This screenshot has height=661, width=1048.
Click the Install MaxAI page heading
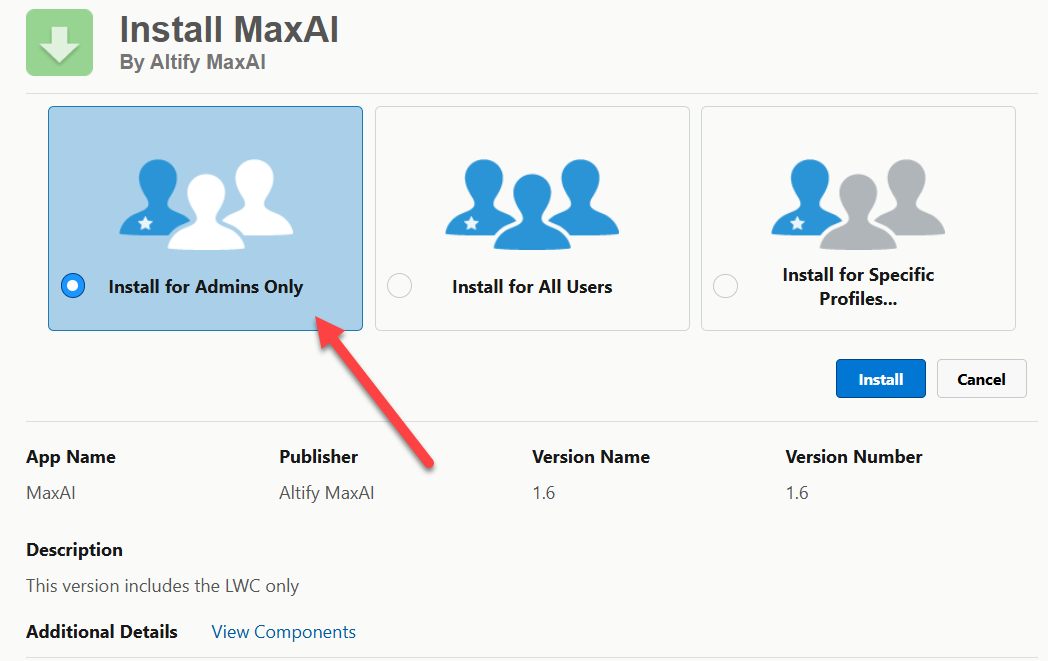click(x=229, y=29)
